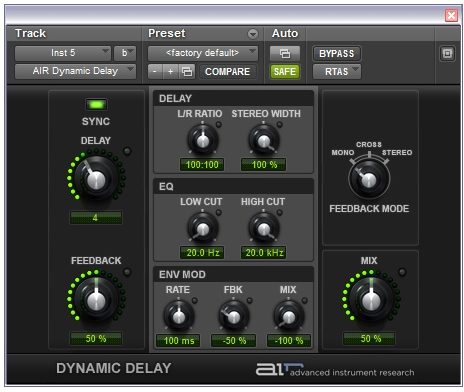
Task: Open the insert position 'b' dropdown
Action: [x=125, y=53]
